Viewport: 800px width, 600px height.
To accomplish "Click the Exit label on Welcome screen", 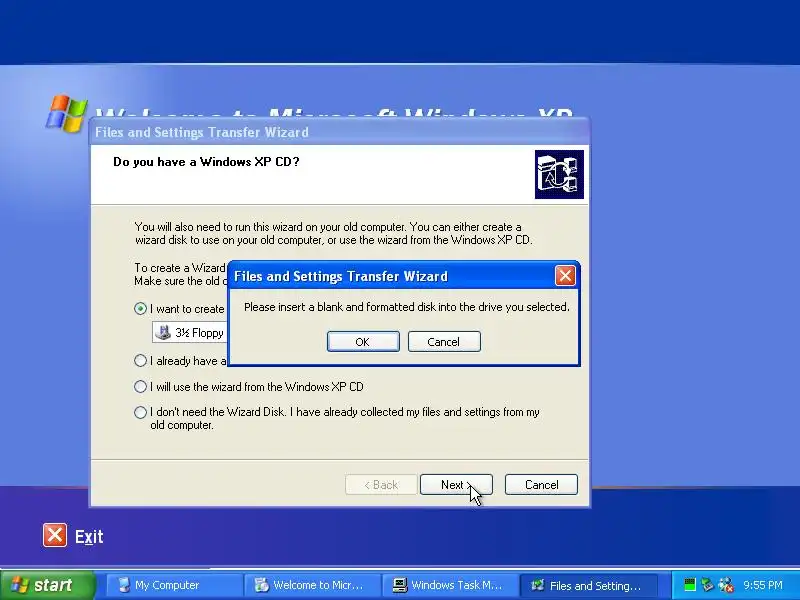I will coord(89,537).
